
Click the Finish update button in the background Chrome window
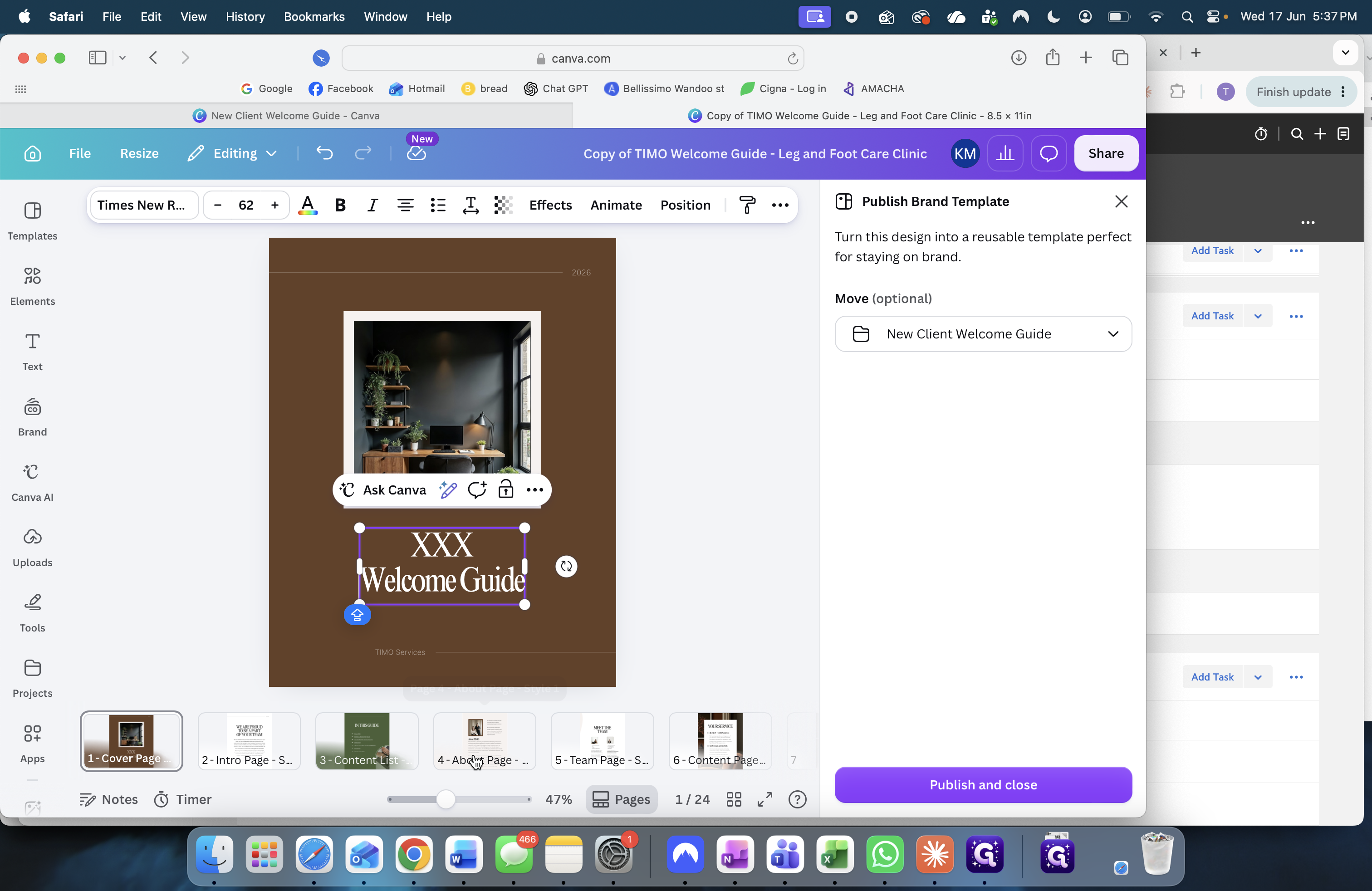[1301, 92]
